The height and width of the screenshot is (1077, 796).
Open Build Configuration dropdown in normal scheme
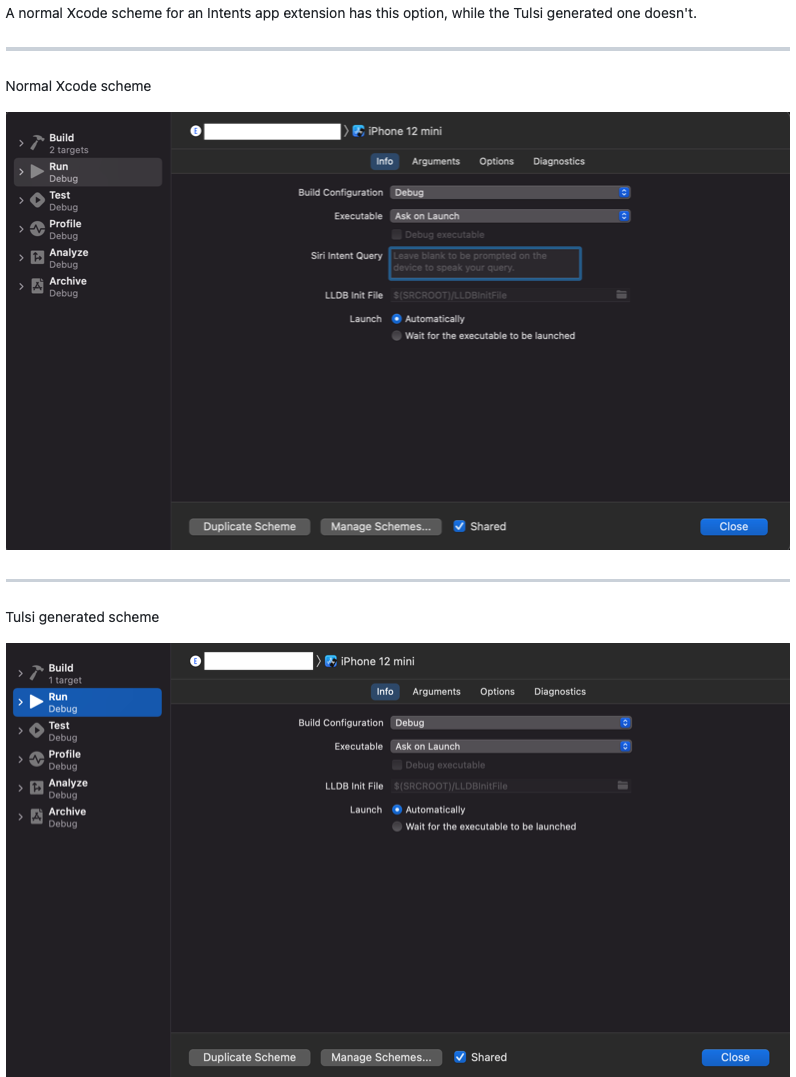pos(510,192)
